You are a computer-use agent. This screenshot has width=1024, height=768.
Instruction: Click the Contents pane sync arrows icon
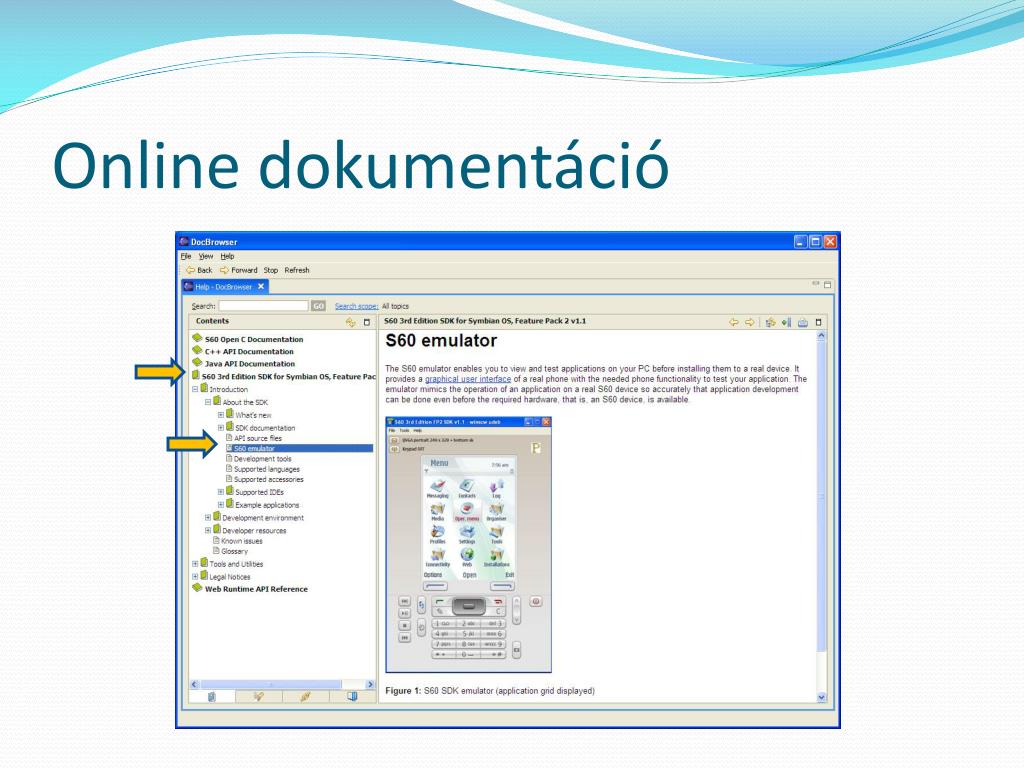point(351,322)
